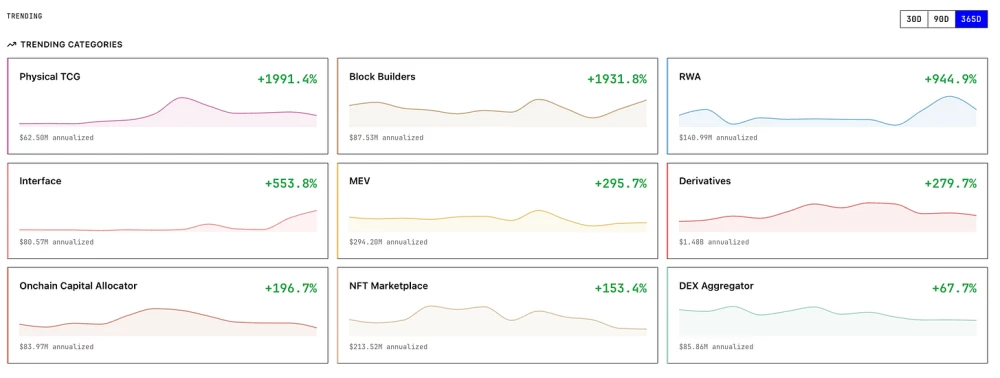
Task: Click the RWA blue sparkline chart
Action: click(x=828, y=112)
